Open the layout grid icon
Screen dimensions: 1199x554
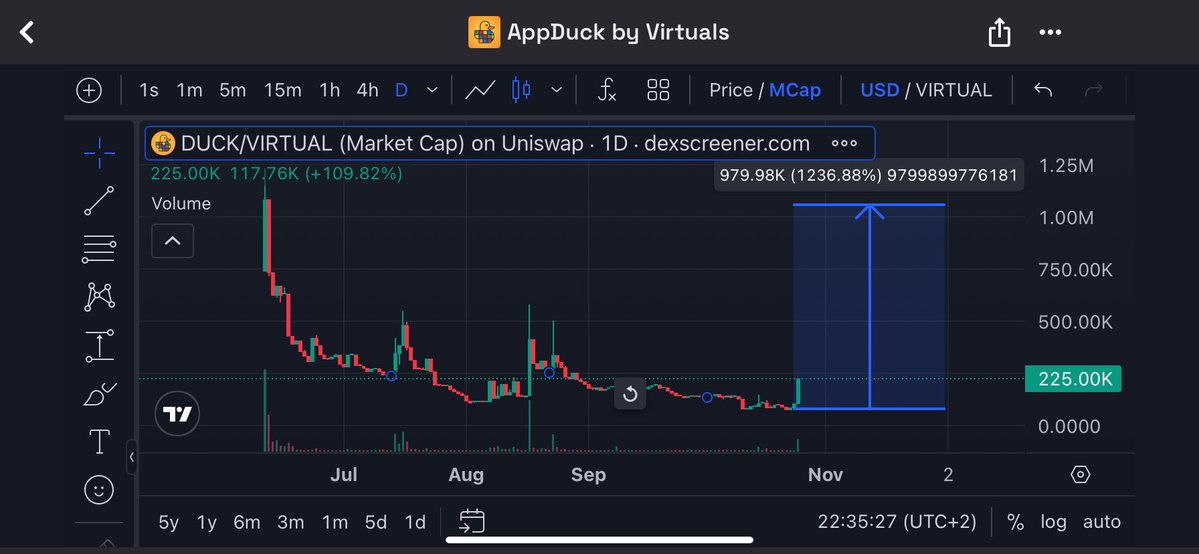[658, 90]
